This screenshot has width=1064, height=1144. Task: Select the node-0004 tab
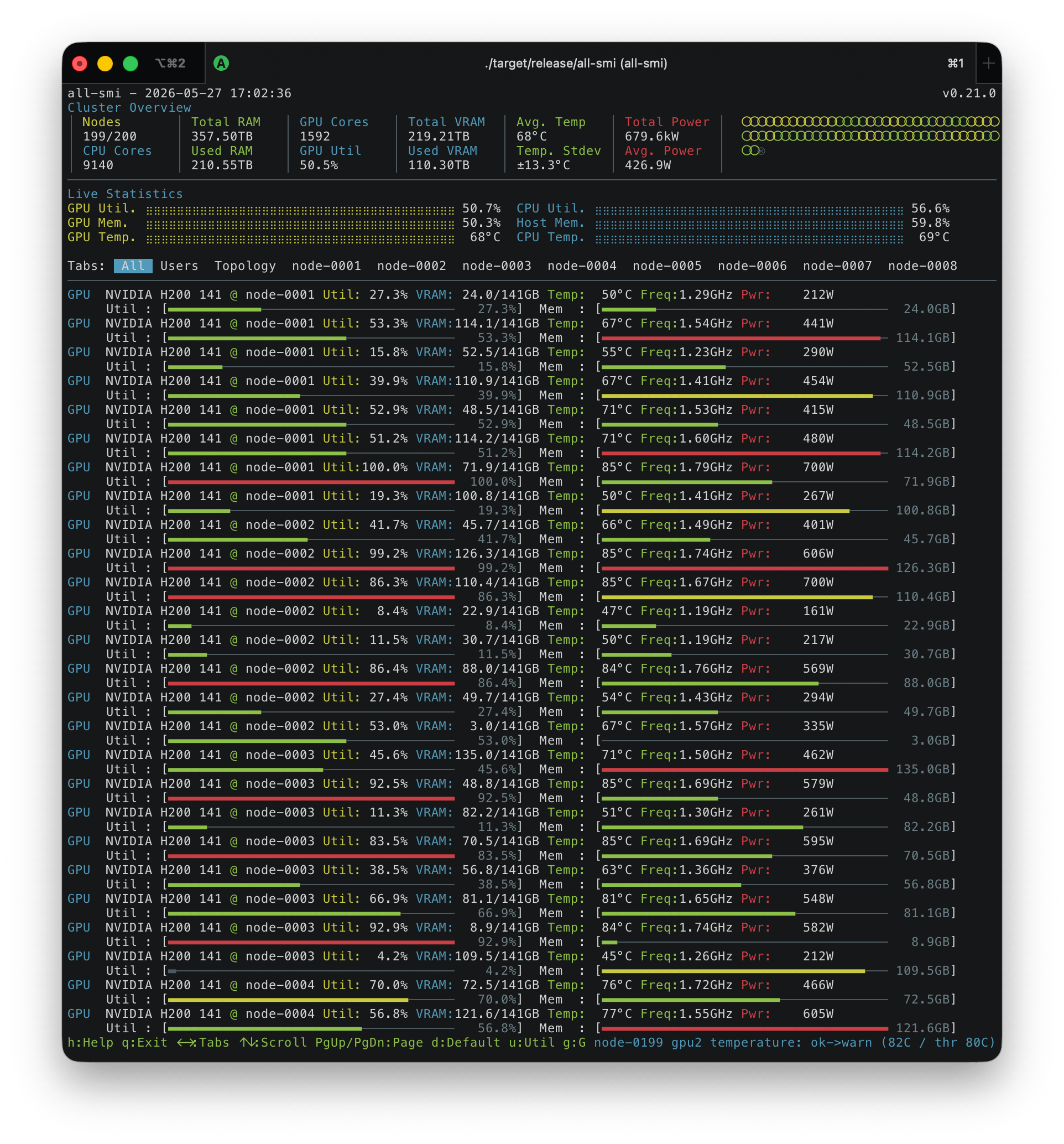(x=582, y=266)
